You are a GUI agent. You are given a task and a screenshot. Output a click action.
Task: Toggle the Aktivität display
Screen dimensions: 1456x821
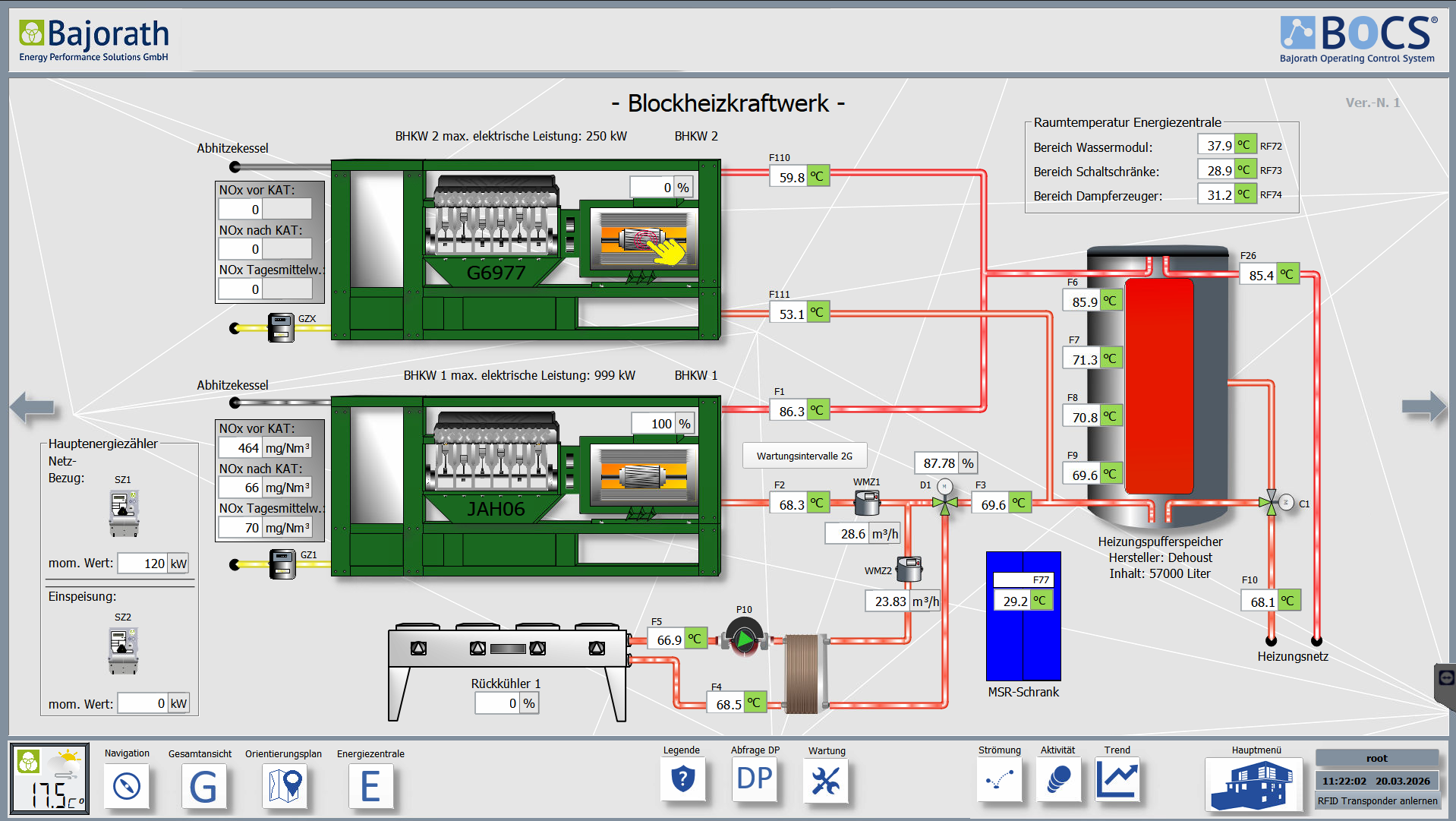(1058, 780)
